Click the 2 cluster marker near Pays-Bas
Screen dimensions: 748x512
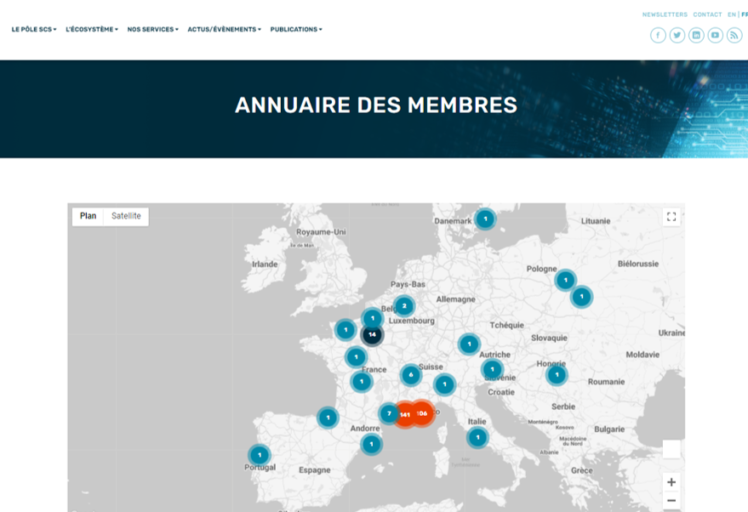tap(404, 306)
